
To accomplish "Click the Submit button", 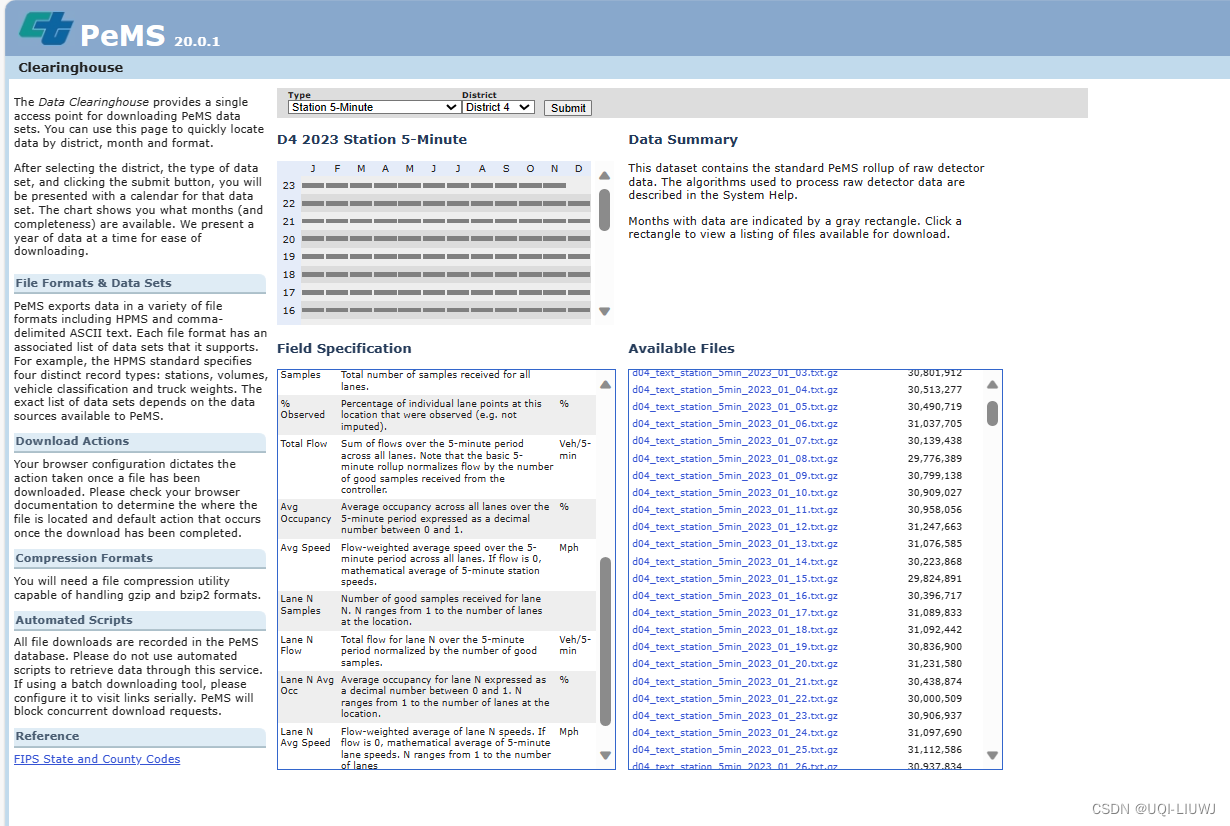I will 568,108.
